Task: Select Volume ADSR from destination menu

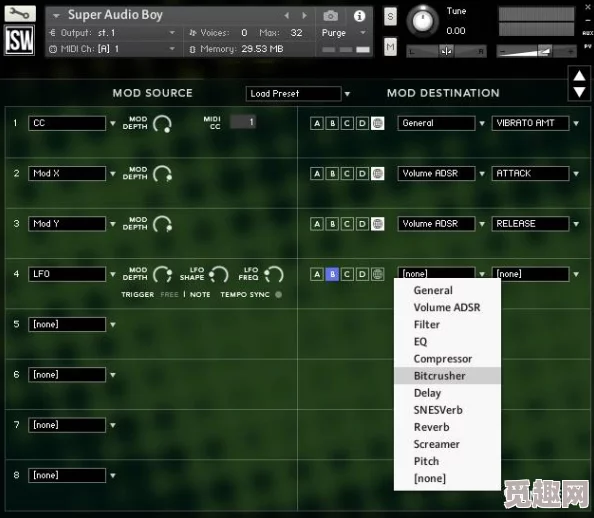Action: 447,308
